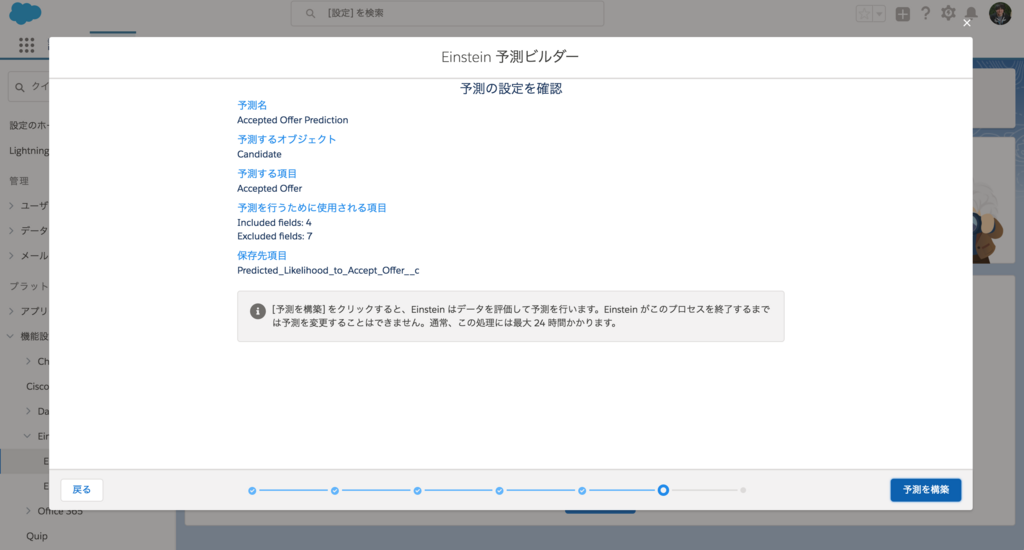The image size is (1024, 550).
Task: Collapse the 機能設定 sidebar section
Action: tap(10, 336)
